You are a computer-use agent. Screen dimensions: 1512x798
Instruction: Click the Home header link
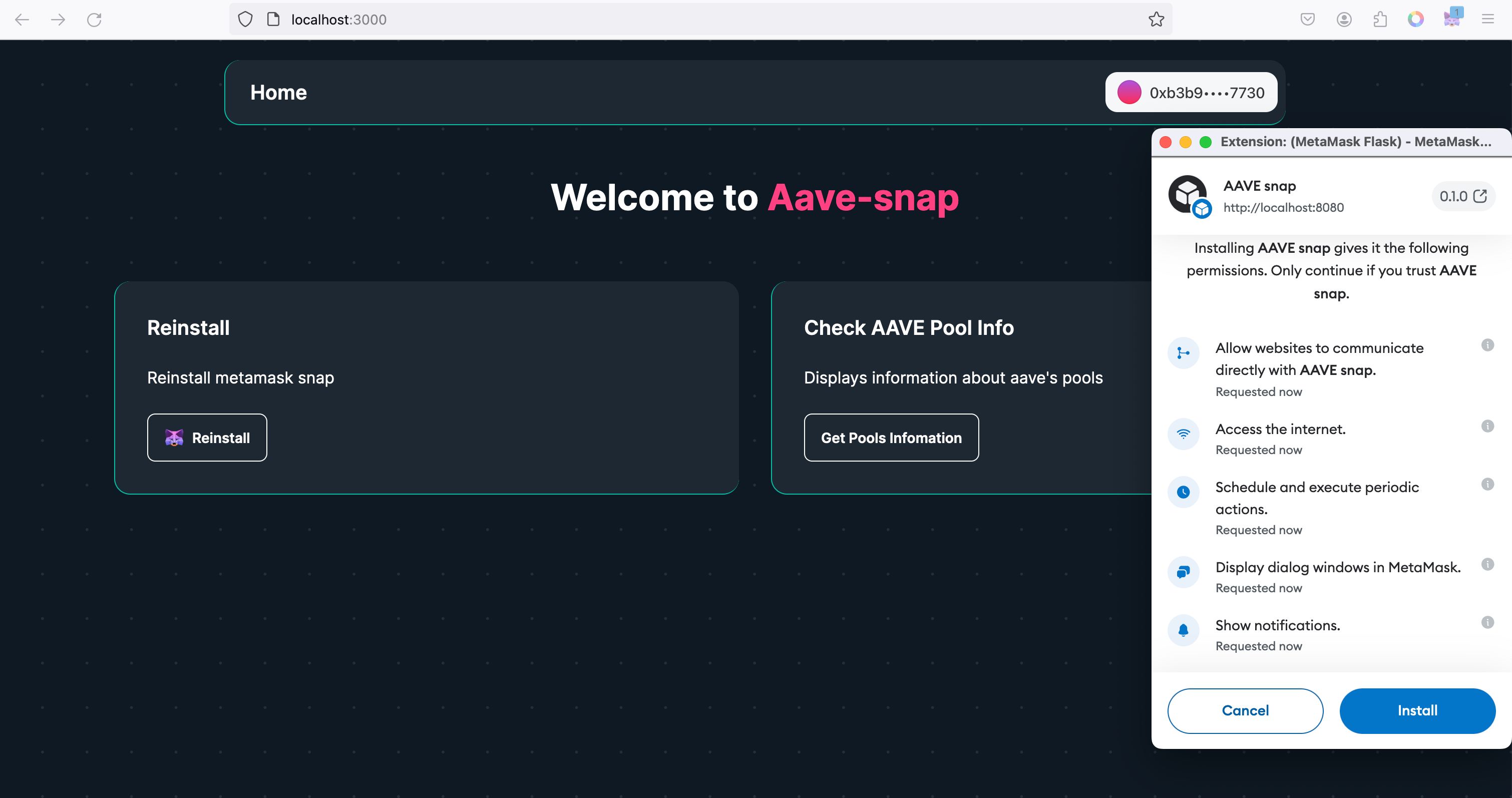278,92
